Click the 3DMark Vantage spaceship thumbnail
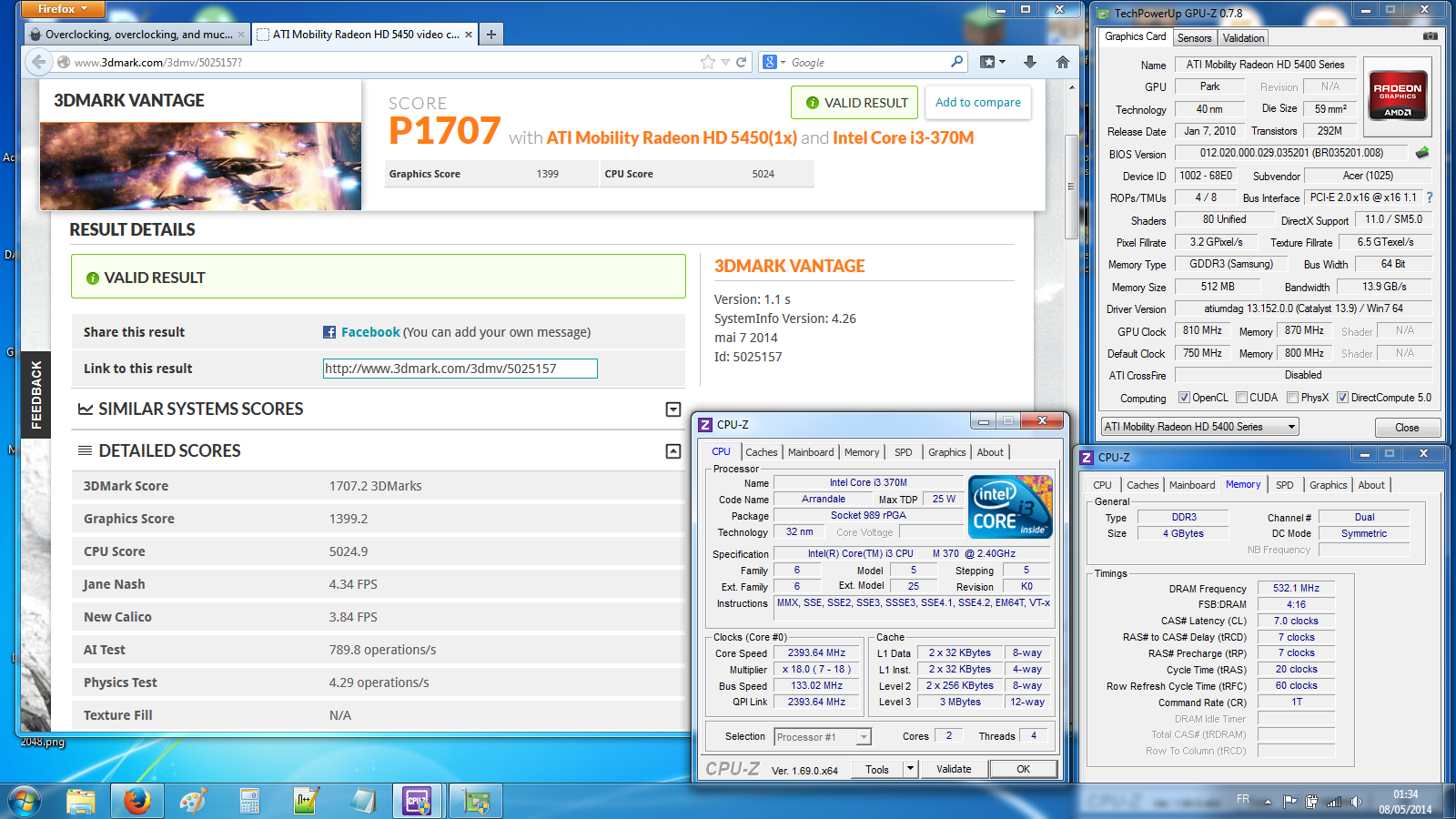 click(x=200, y=167)
